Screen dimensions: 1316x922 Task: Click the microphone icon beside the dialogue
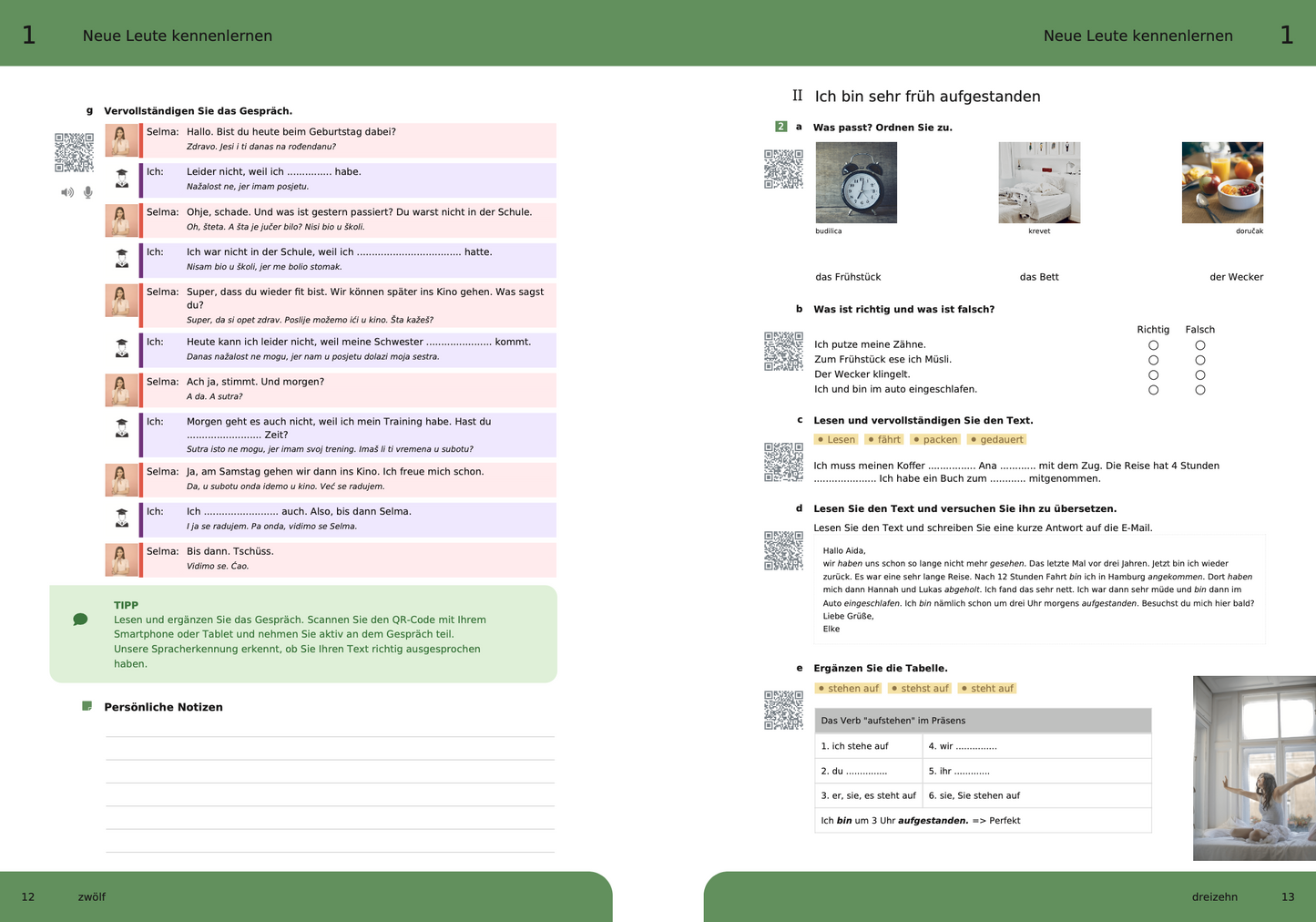(88, 192)
